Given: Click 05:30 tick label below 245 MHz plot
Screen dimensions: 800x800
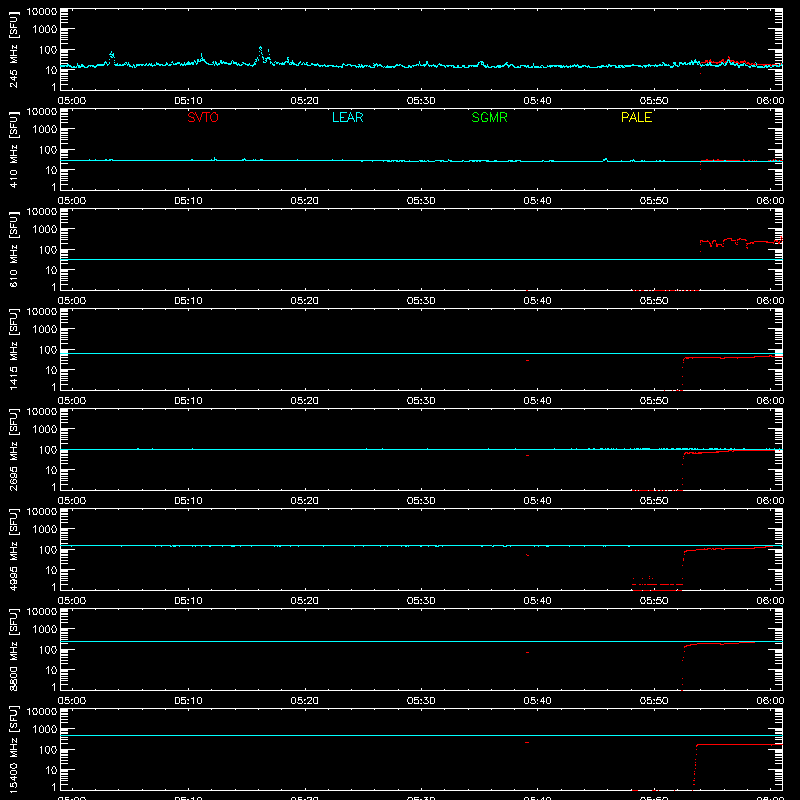Looking at the screenshot, I should 421,101.
